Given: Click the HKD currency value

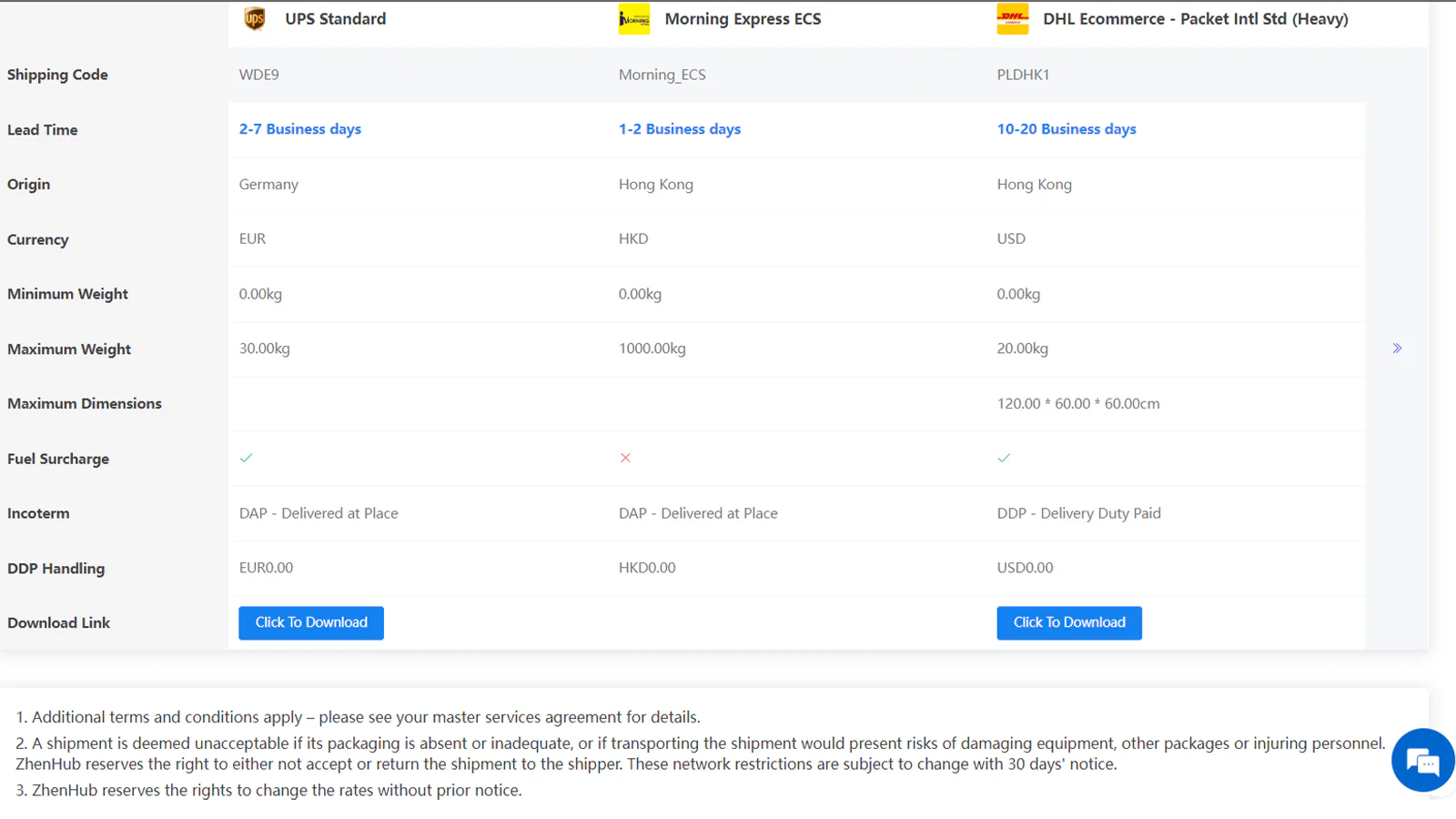Looking at the screenshot, I should point(633,238).
